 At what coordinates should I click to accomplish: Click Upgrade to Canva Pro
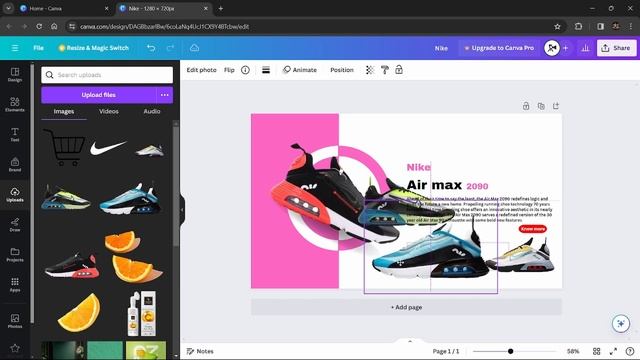coord(499,48)
